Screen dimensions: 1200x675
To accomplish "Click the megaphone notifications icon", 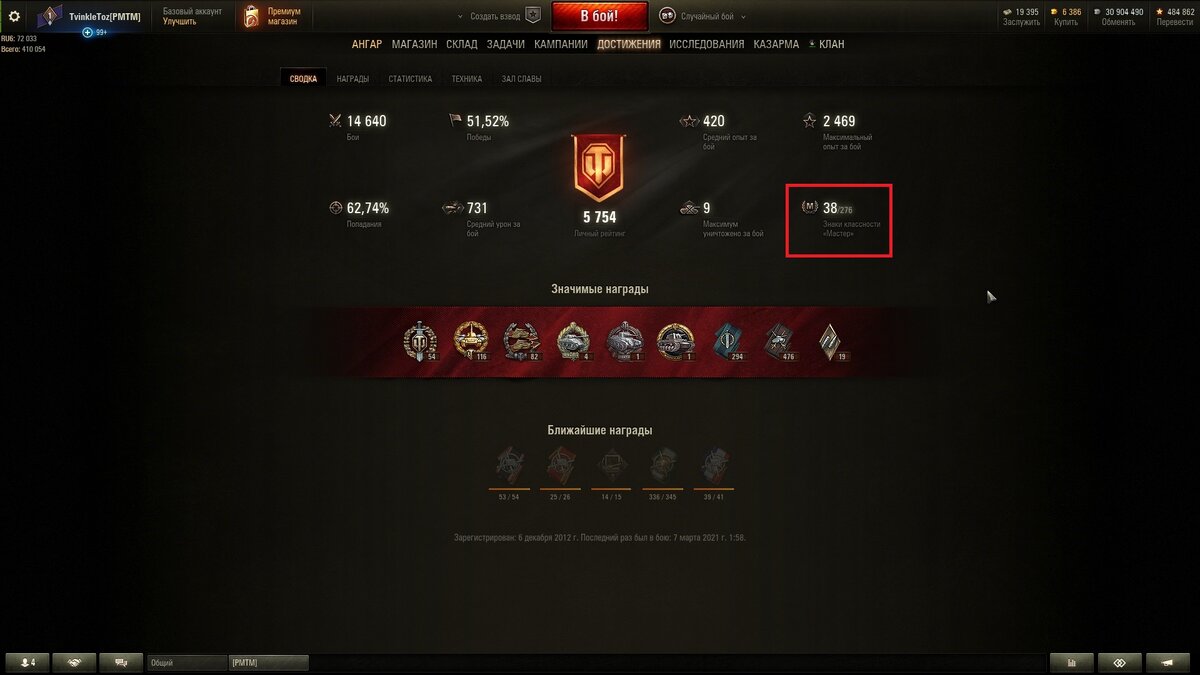I will (x=1168, y=662).
